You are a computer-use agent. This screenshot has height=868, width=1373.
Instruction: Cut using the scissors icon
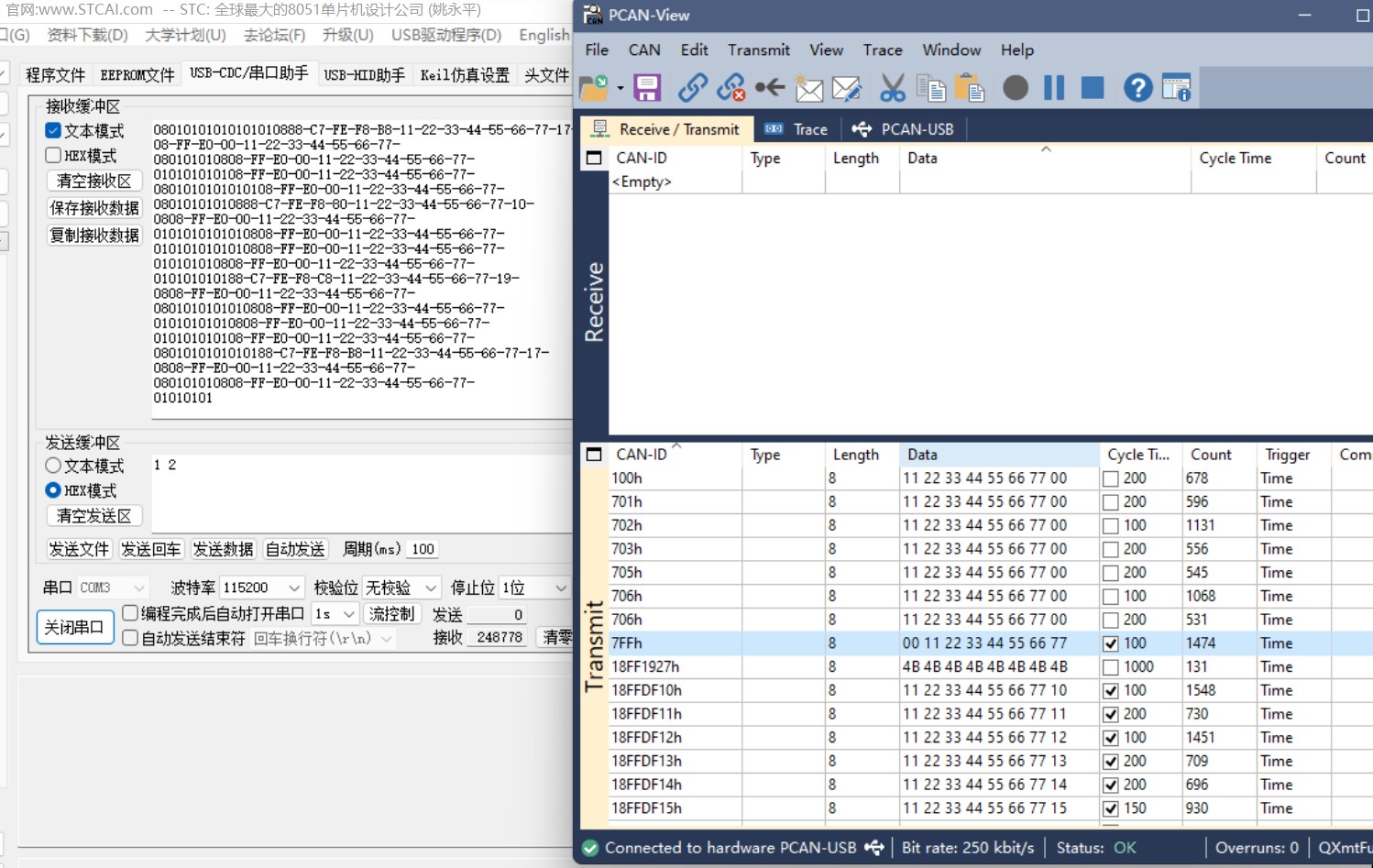coord(893,88)
